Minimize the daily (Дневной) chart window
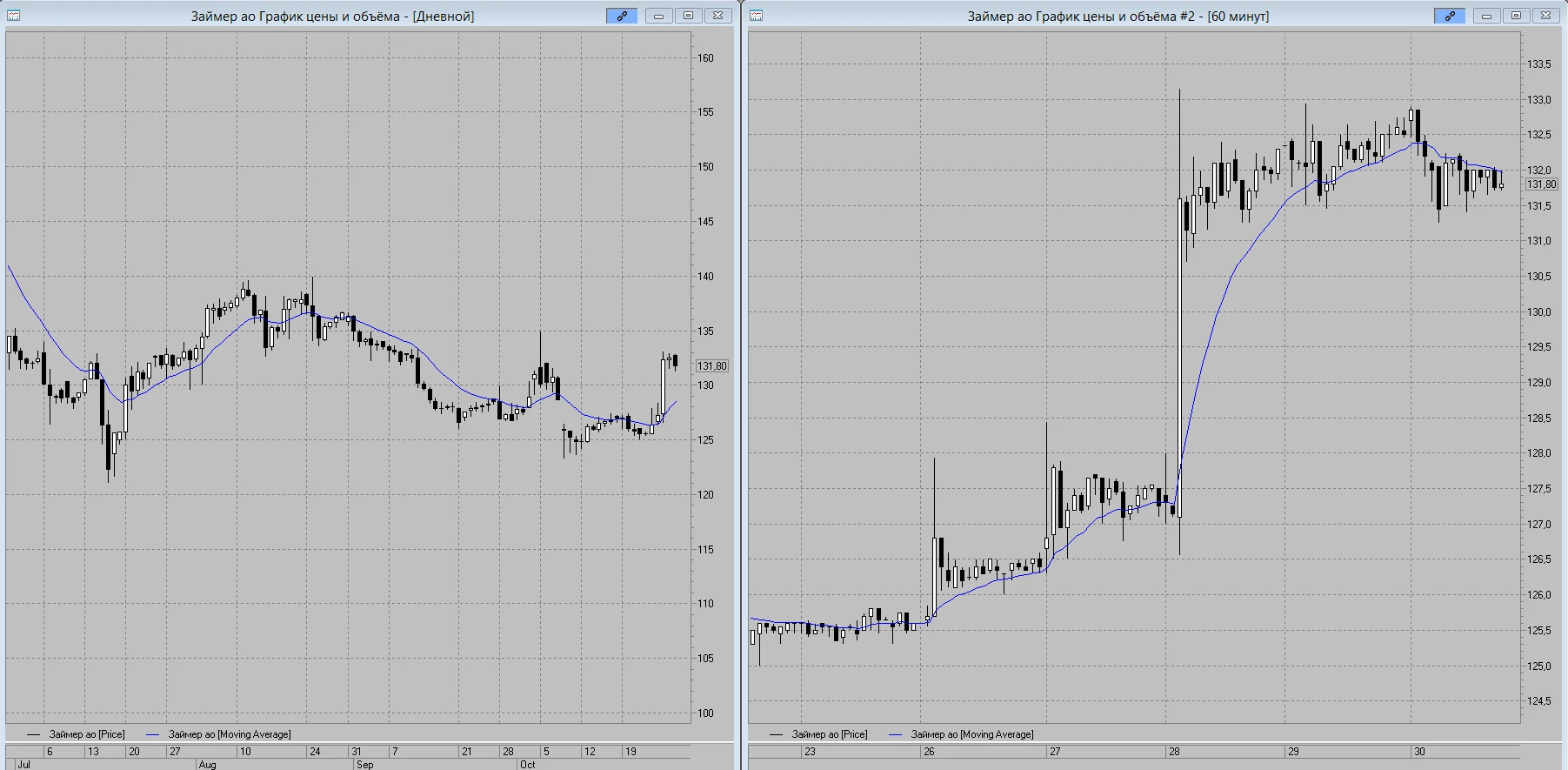The image size is (1568, 770). click(658, 16)
